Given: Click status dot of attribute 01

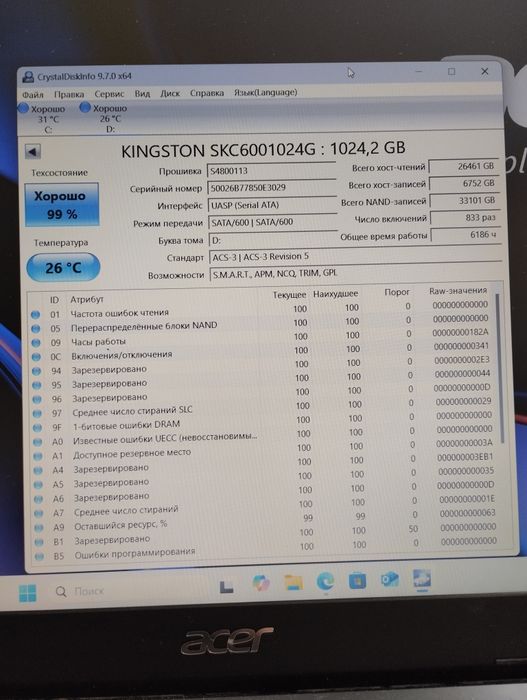Looking at the screenshot, I should pyautogui.click(x=36, y=315).
